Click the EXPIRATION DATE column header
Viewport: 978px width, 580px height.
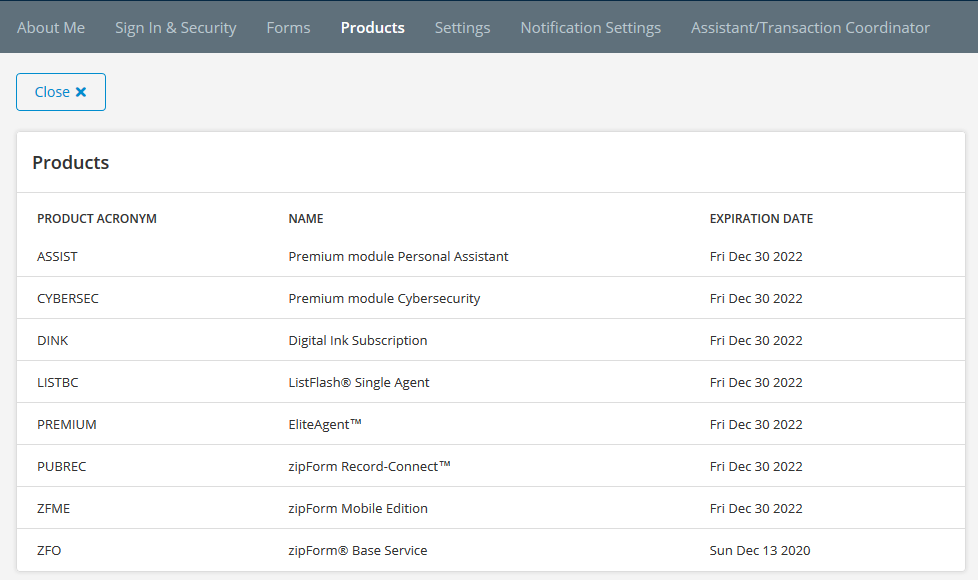pos(761,218)
